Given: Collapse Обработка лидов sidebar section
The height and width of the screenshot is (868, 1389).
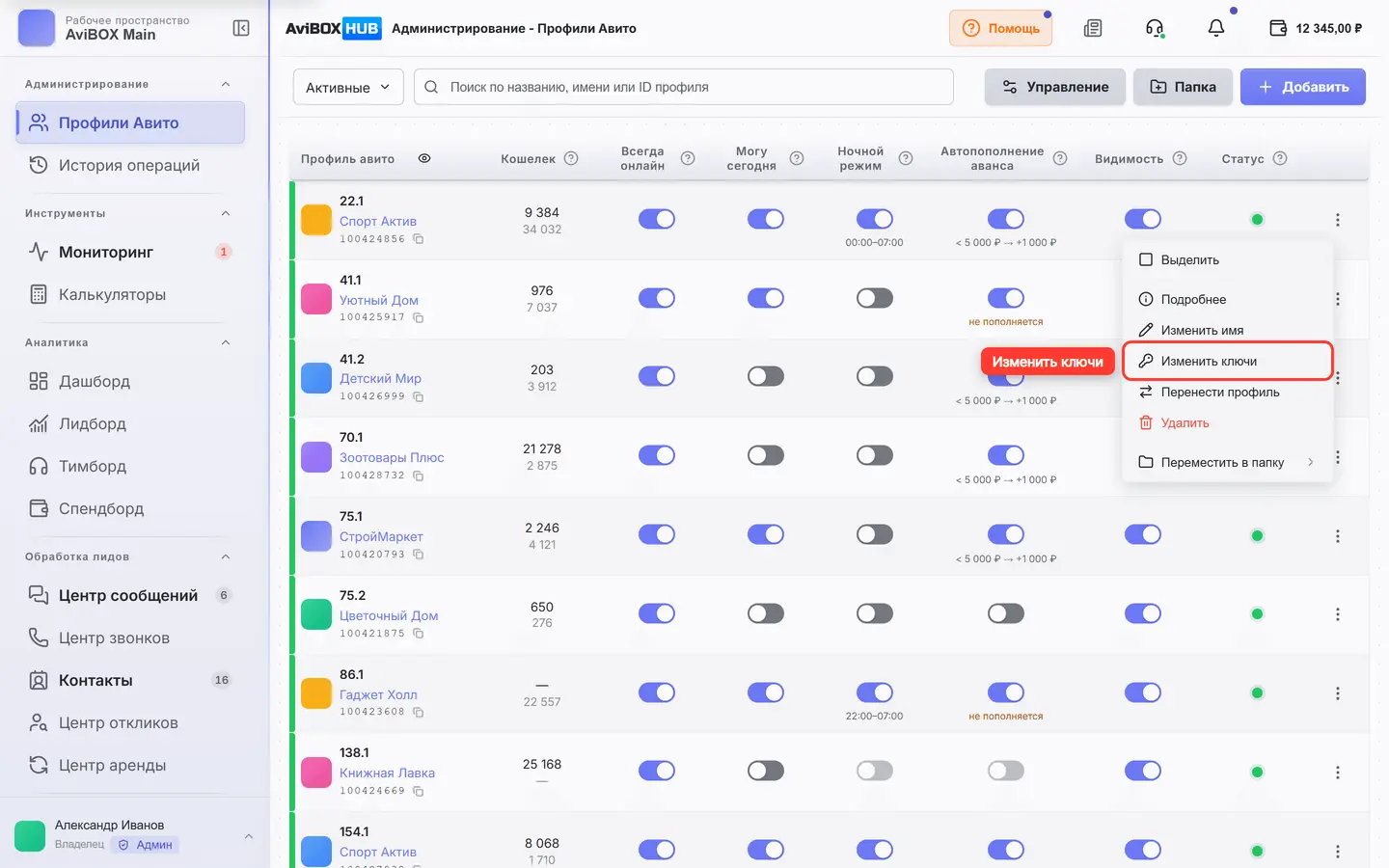Looking at the screenshot, I should 226,556.
